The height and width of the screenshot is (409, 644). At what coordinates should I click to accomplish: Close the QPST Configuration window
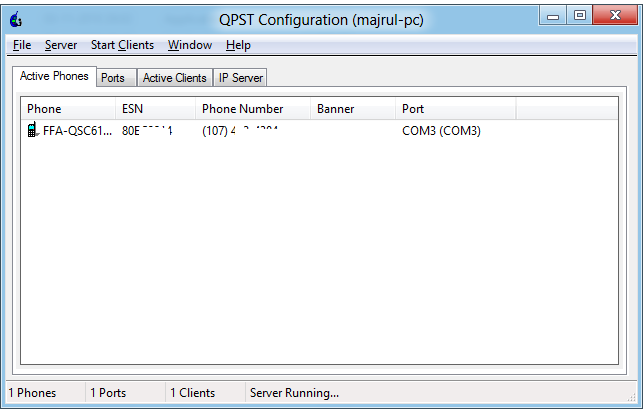pos(615,16)
